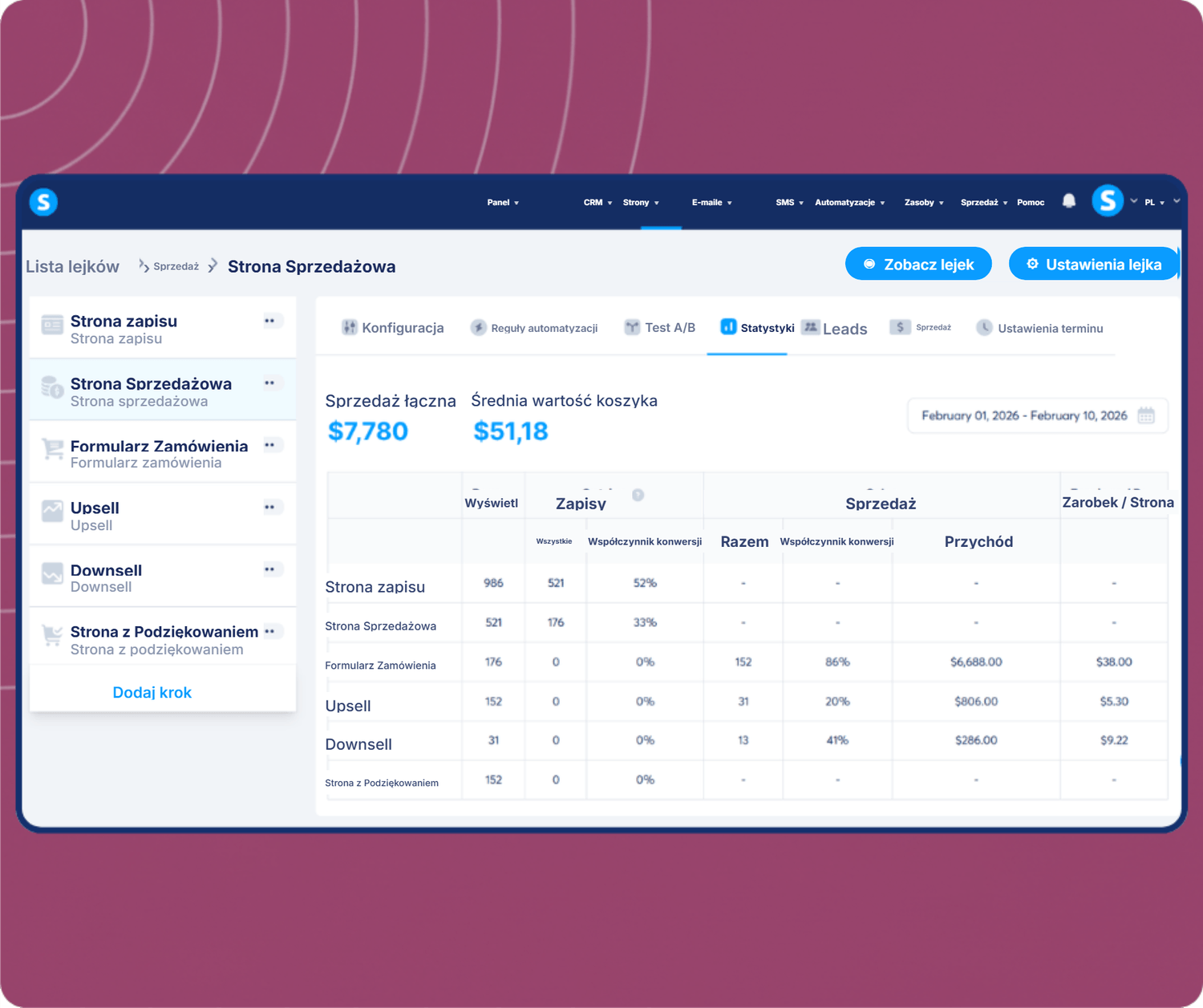Click the Dodaj krok link
Viewport: 1203px width, 1008px height.
[x=152, y=692]
